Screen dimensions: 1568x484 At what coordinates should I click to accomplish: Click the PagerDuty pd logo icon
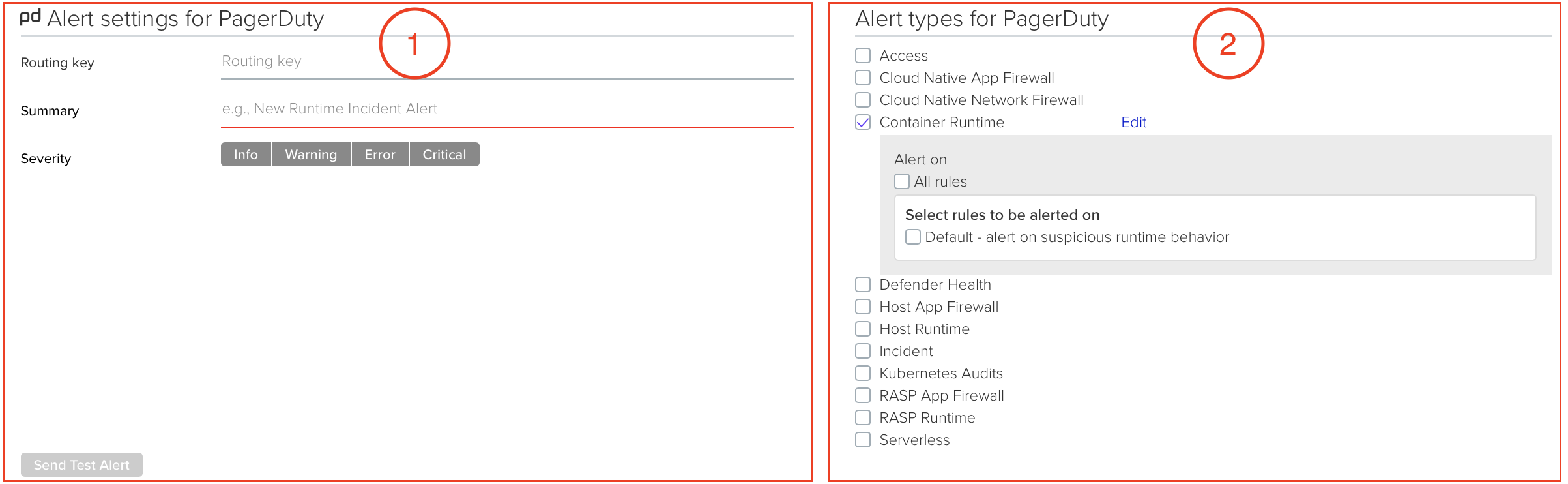click(x=30, y=17)
